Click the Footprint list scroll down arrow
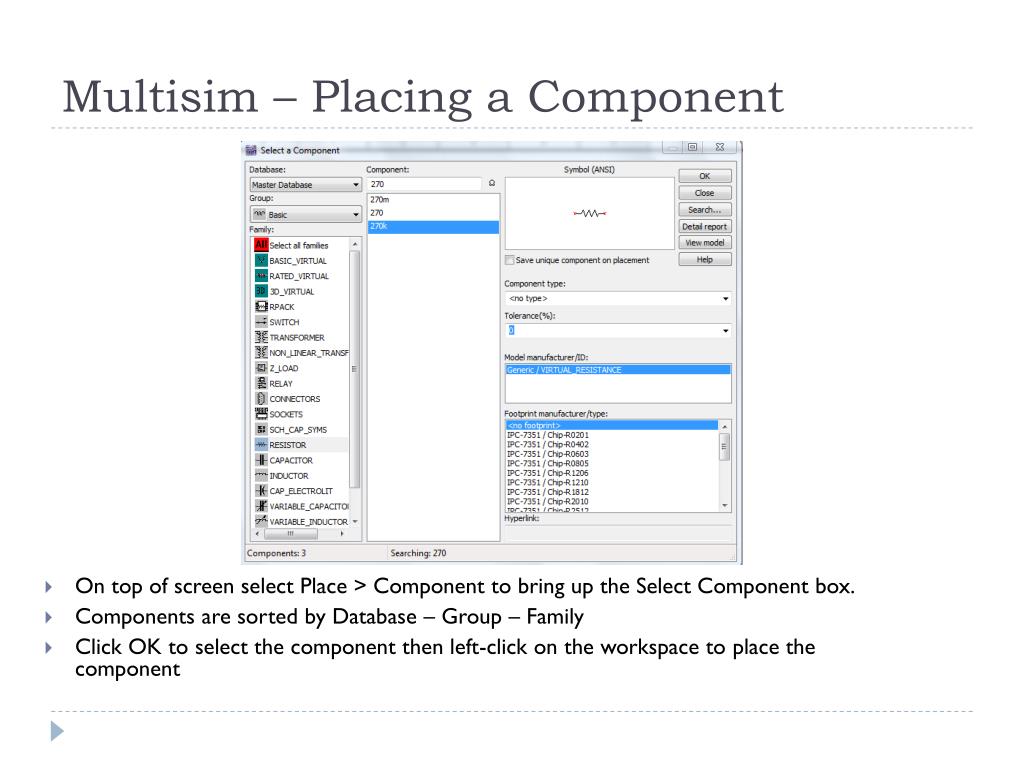The image size is (1024, 768). click(x=724, y=505)
